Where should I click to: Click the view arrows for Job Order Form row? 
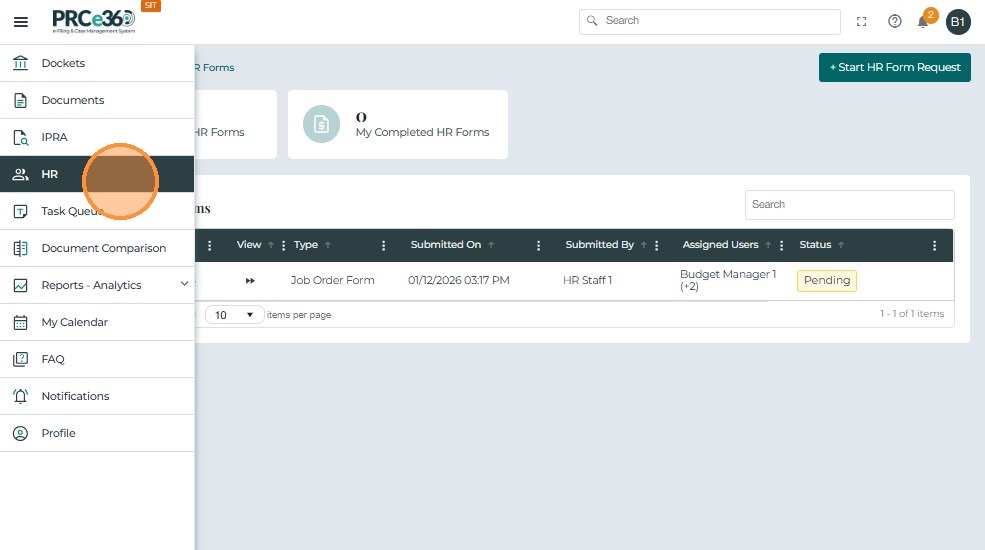(x=250, y=281)
